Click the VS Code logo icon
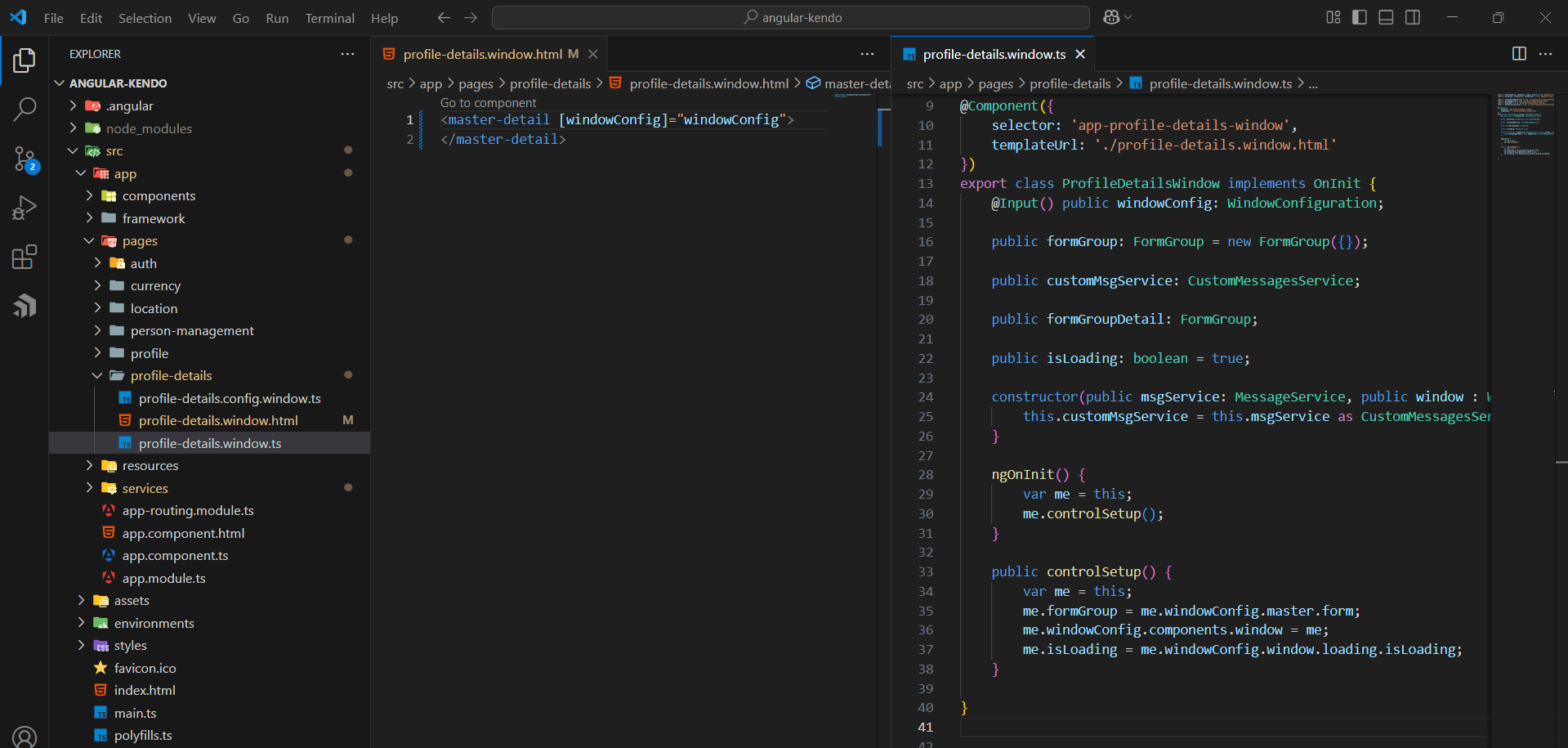 tap(18, 17)
